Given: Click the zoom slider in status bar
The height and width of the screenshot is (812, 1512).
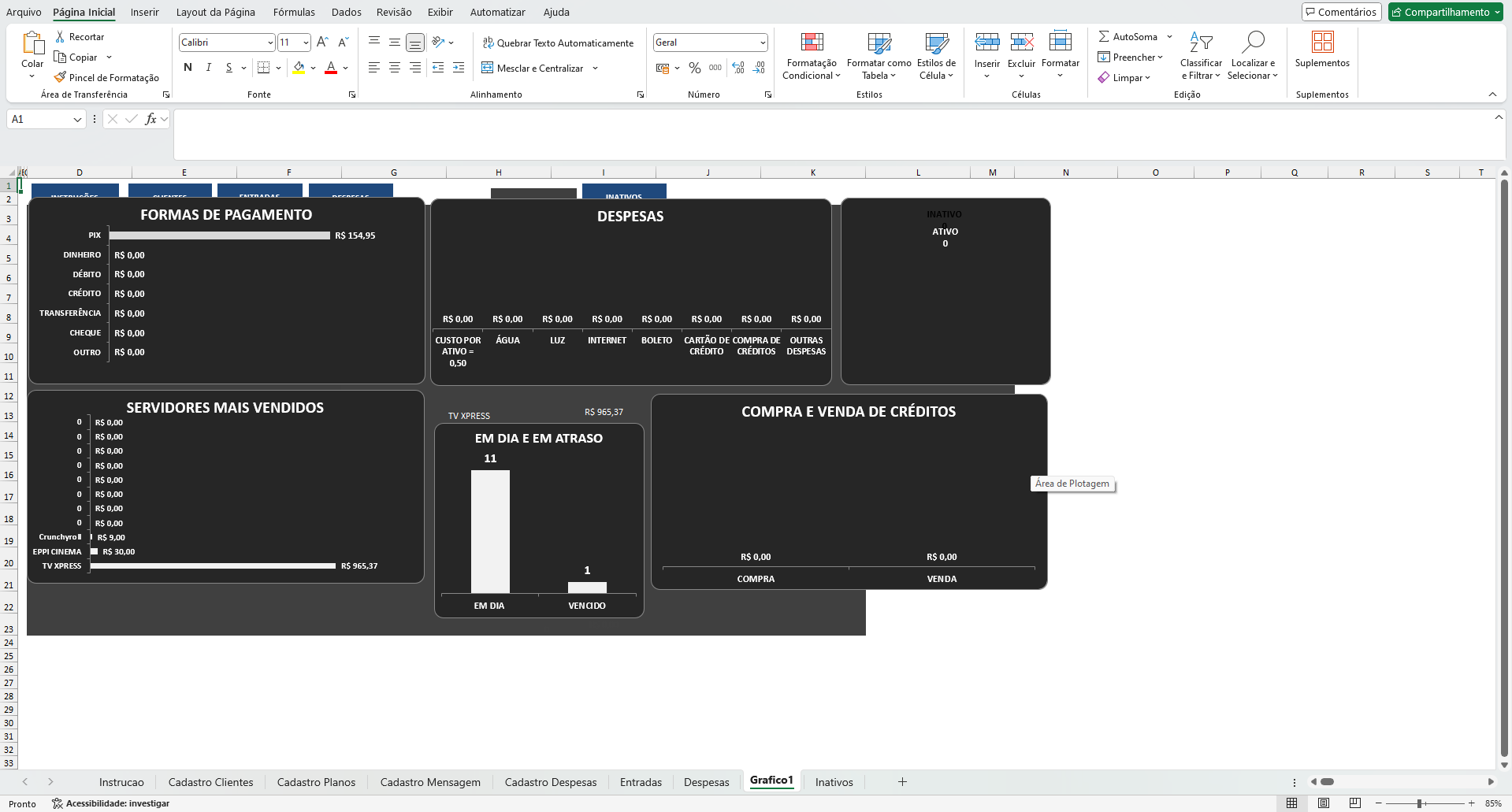Looking at the screenshot, I should click(x=1419, y=803).
